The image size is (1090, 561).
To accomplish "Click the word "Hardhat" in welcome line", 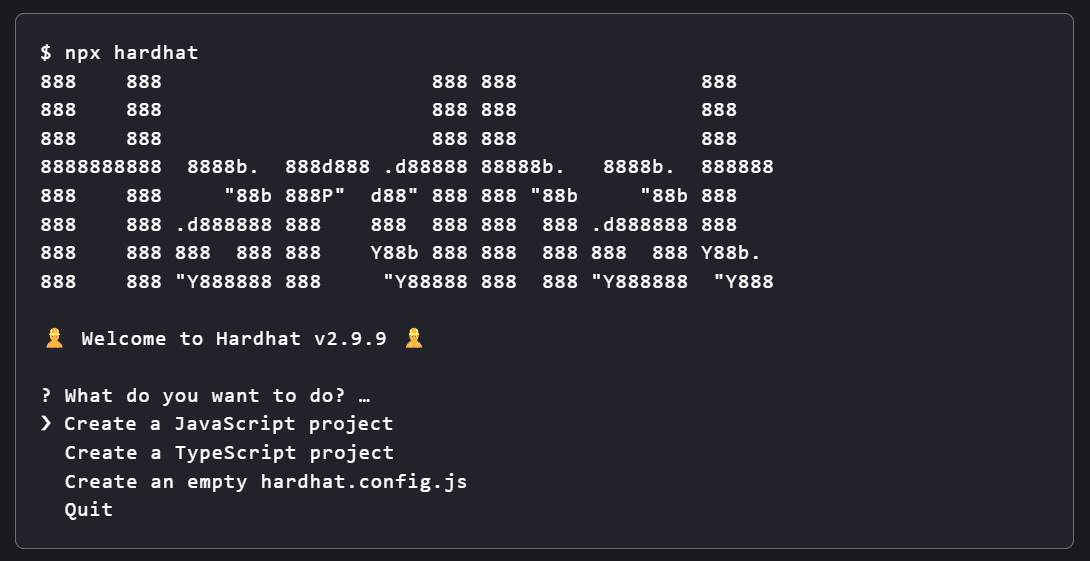I will [x=258, y=339].
